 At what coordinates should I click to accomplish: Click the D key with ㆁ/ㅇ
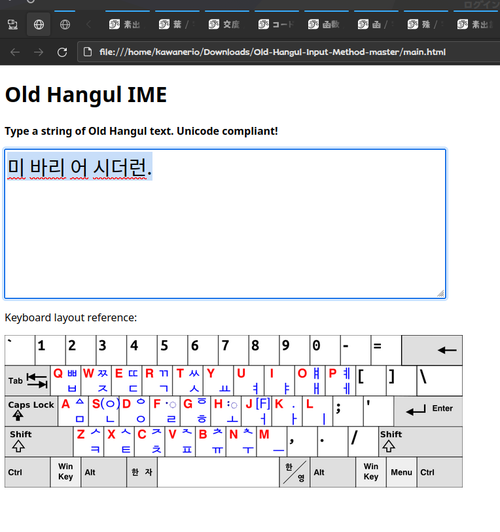tap(135, 411)
